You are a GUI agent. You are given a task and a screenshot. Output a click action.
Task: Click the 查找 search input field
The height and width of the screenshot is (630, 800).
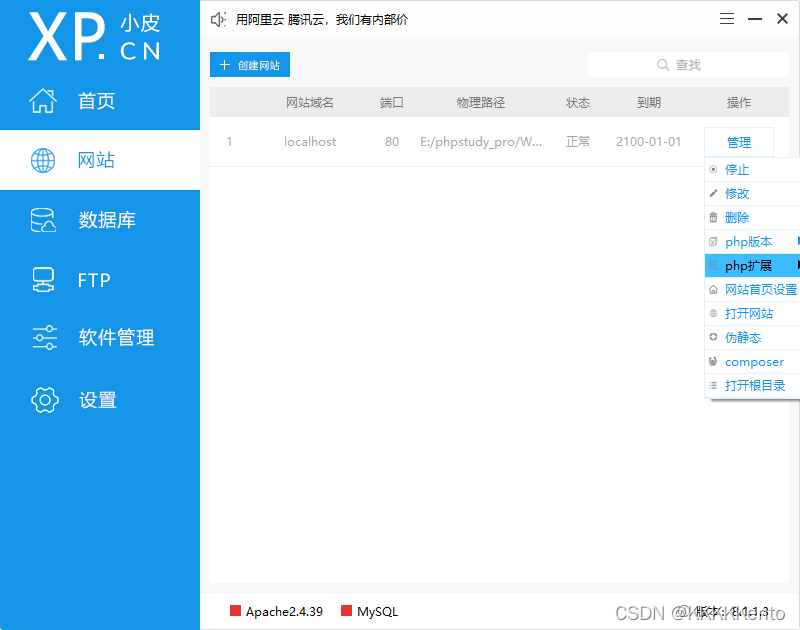688,64
